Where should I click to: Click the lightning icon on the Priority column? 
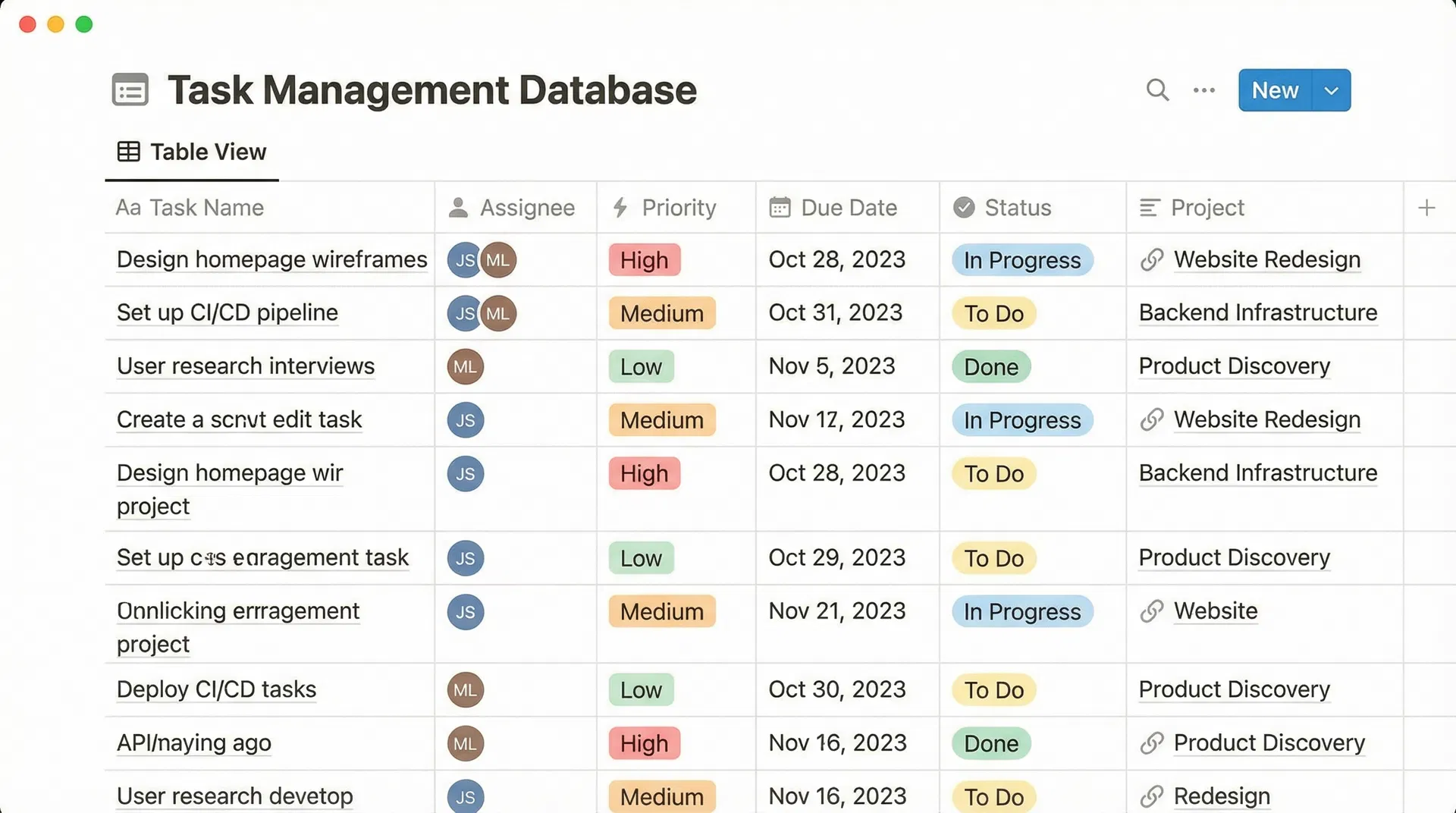(620, 207)
